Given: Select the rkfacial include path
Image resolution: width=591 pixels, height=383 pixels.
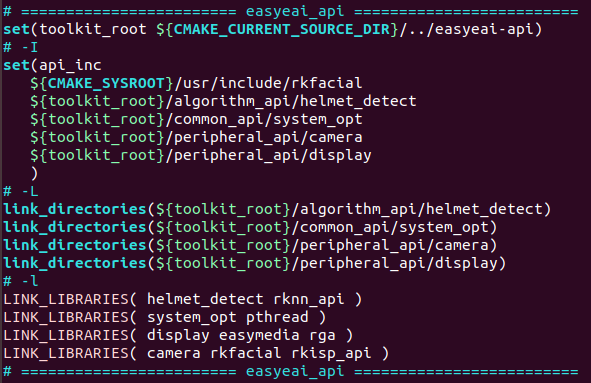Looking at the screenshot, I should 196,83.
